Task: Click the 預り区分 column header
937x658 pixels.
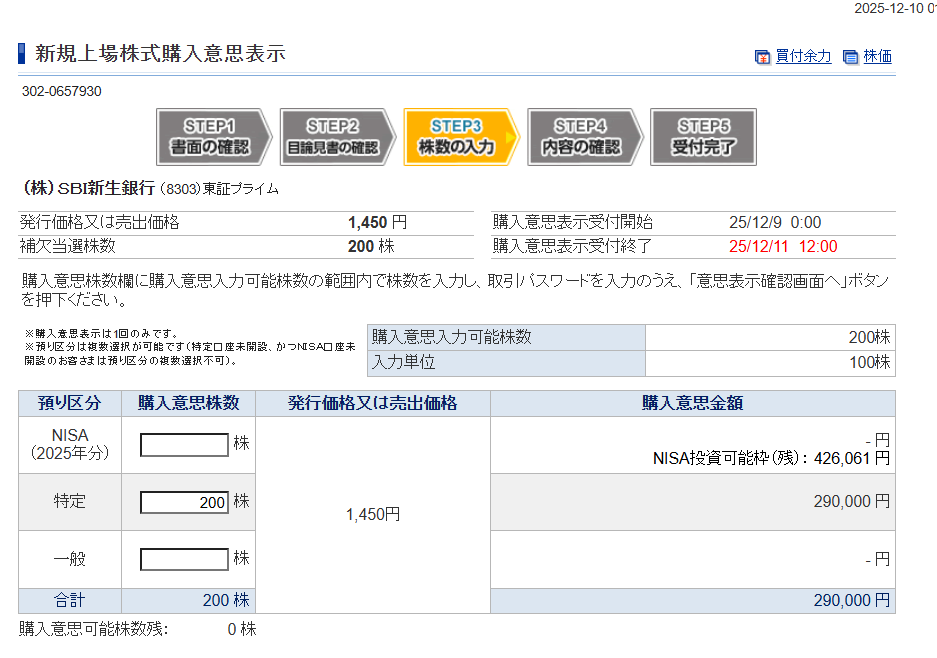Action: 70,404
